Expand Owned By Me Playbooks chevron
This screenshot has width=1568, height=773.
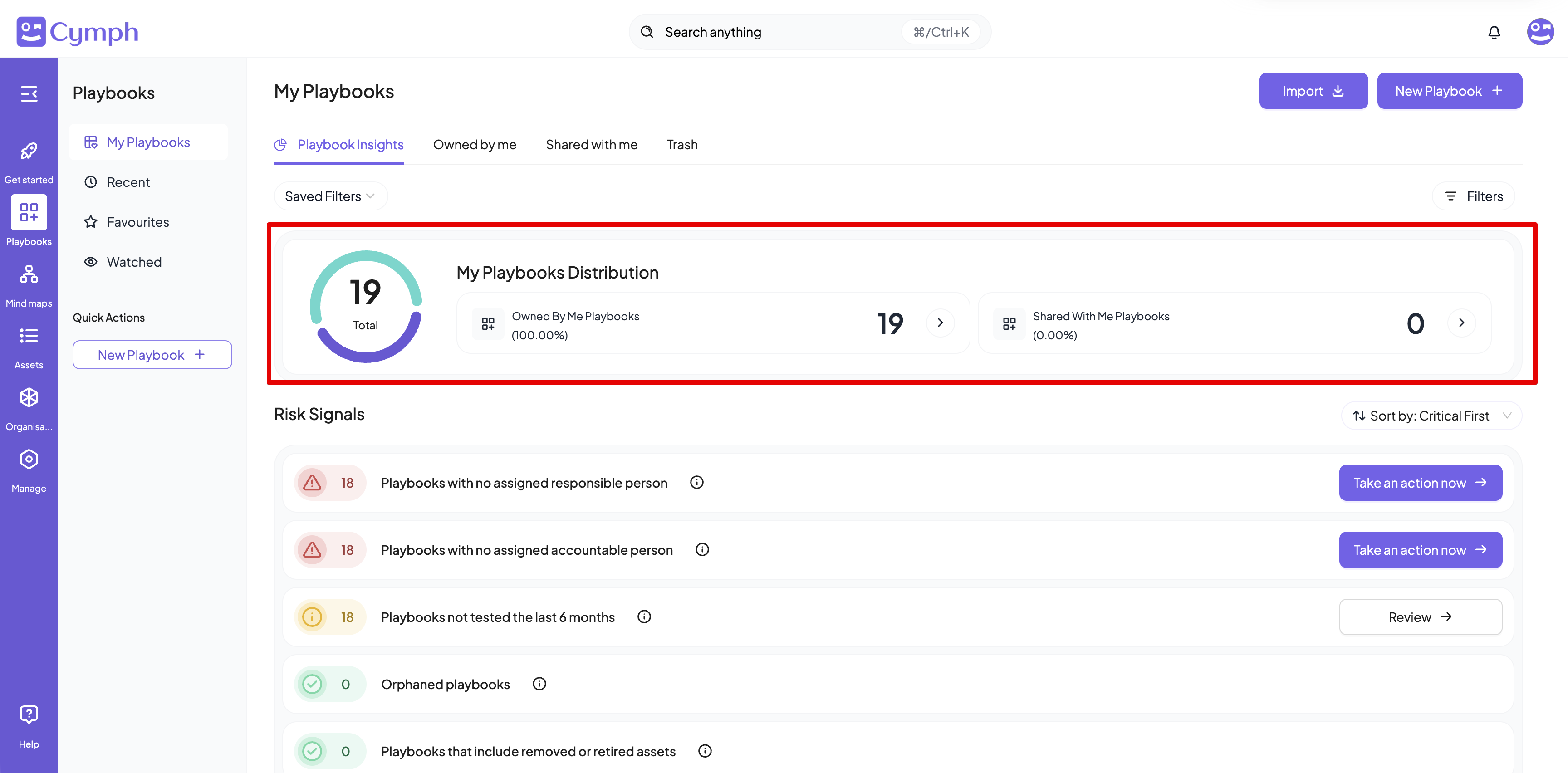(x=940, y=323)
